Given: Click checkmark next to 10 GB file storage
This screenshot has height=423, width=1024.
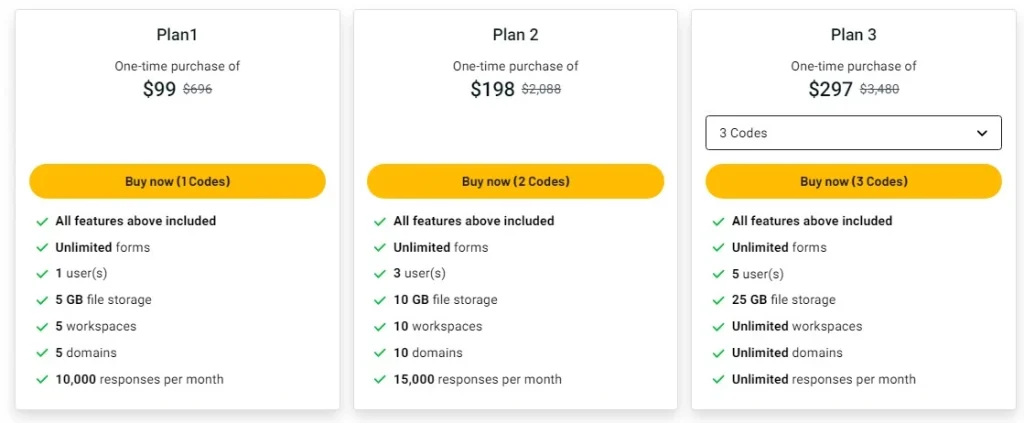Looking at the screenshot, I should click(x=380, y=300).
